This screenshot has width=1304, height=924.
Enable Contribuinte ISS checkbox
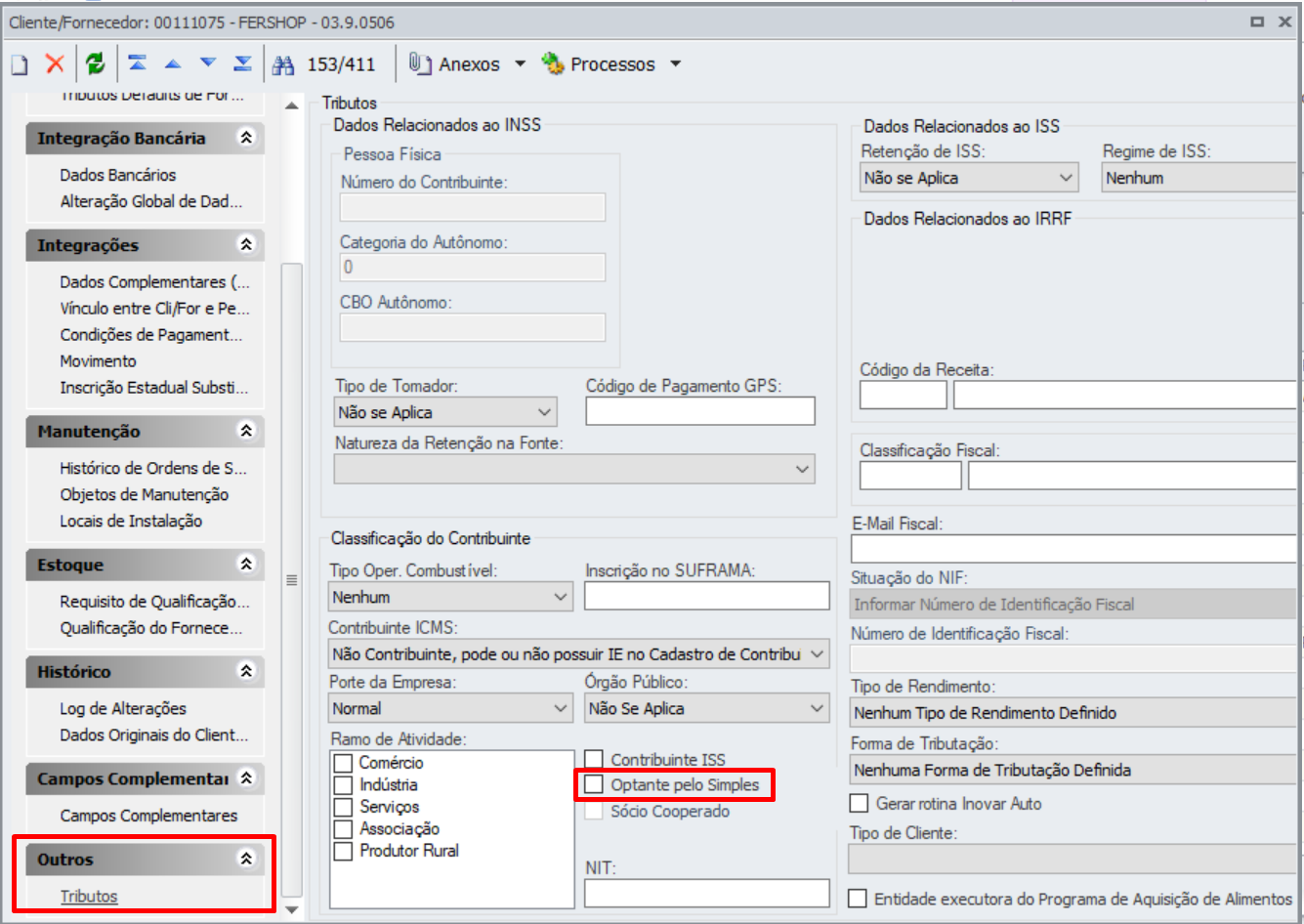(x=594, y=759)
